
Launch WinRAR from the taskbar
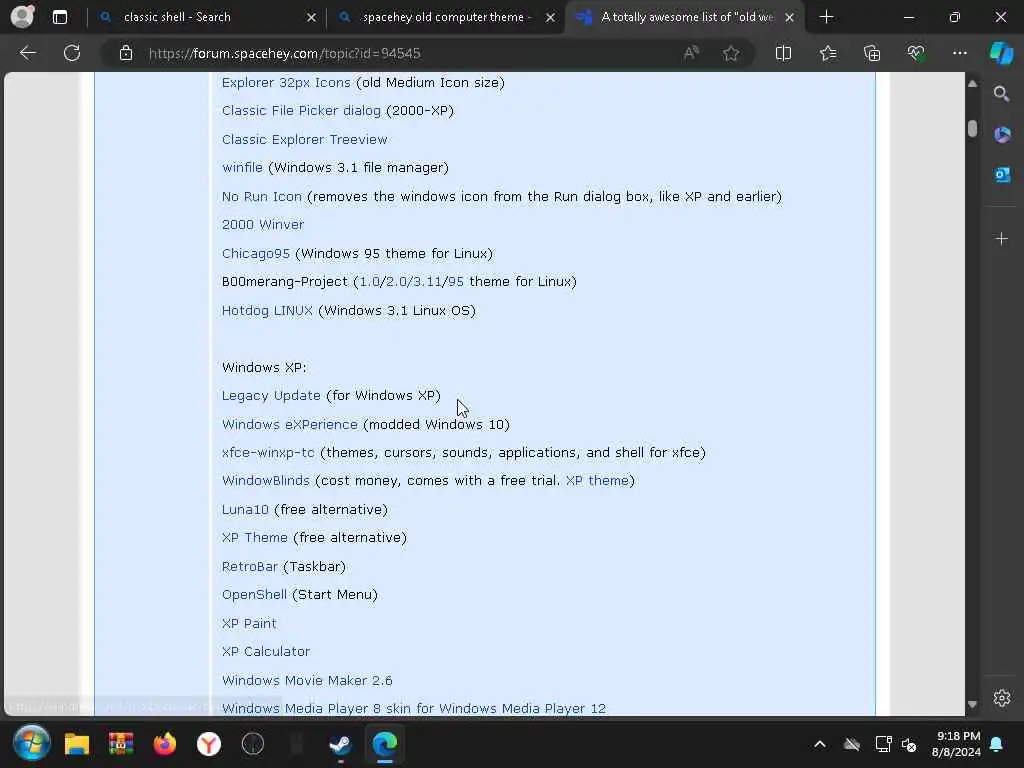point(121,744)
